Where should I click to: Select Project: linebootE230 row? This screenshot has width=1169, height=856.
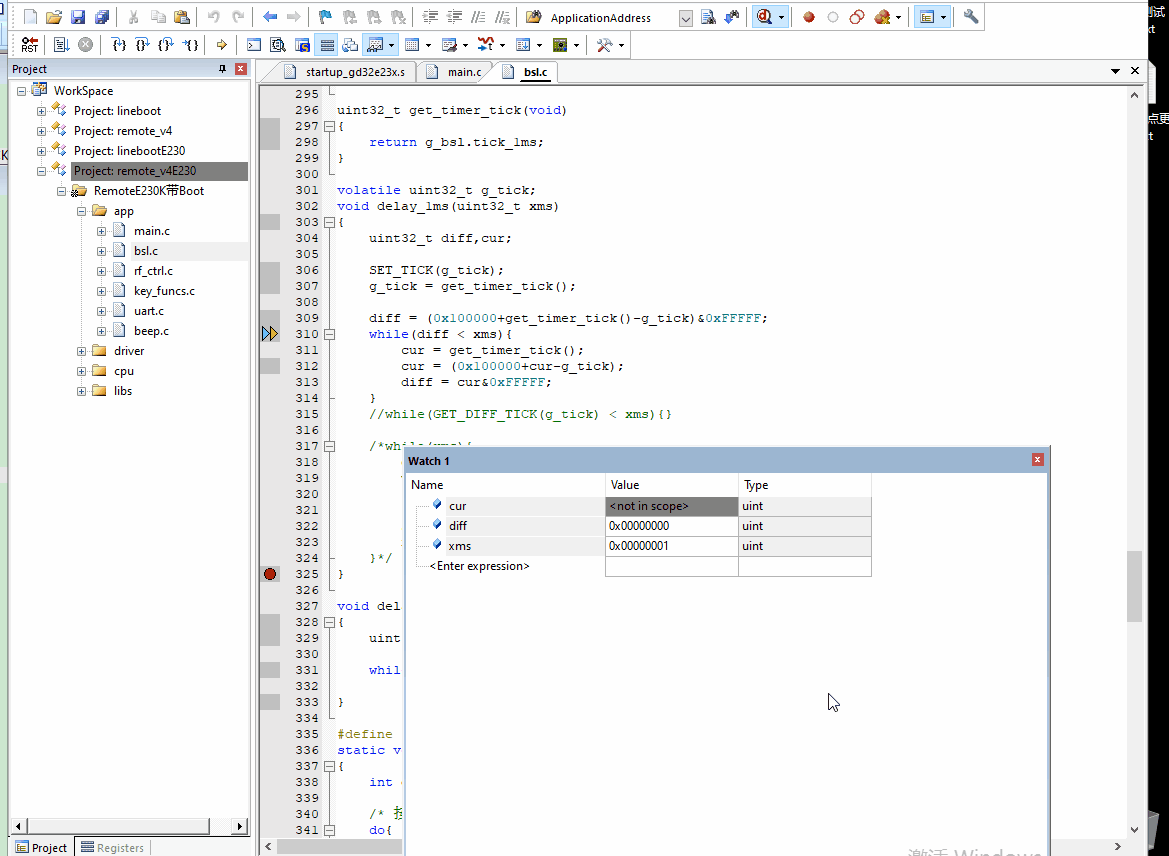pyautogui.click(x=128, y=151)
